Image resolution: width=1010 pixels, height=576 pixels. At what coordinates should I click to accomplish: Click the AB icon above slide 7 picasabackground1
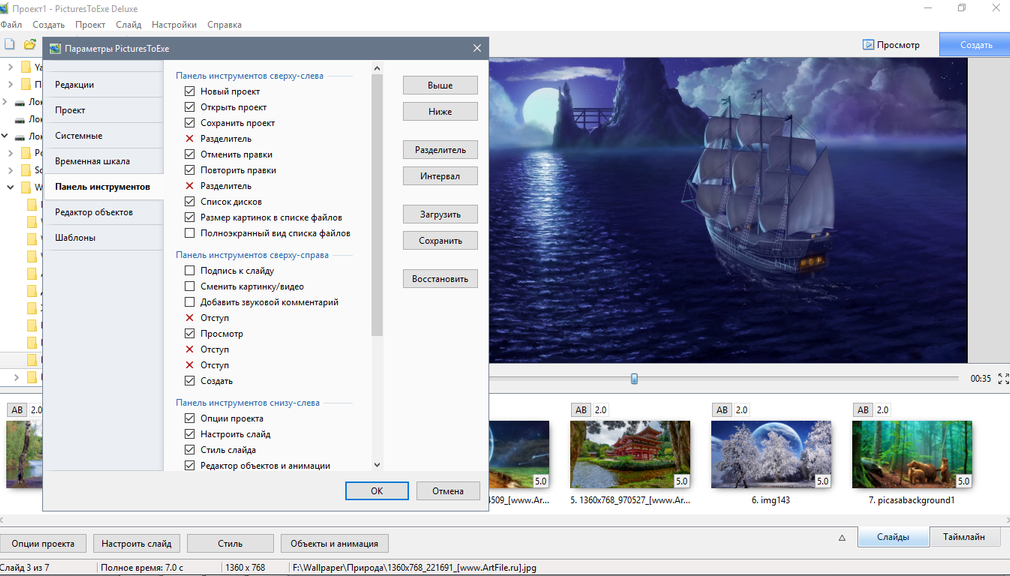(x=863, y=410)
